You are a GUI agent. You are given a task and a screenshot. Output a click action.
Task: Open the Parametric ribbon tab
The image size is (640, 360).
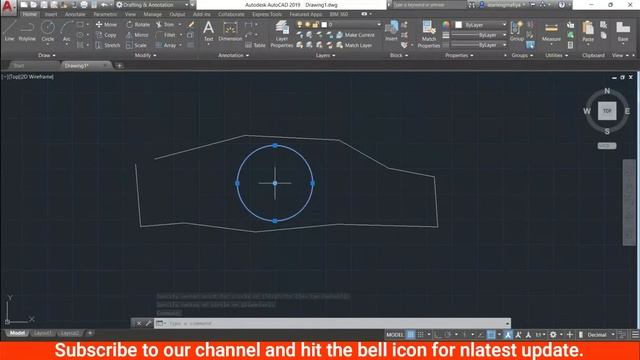click(x=105, y=14)
